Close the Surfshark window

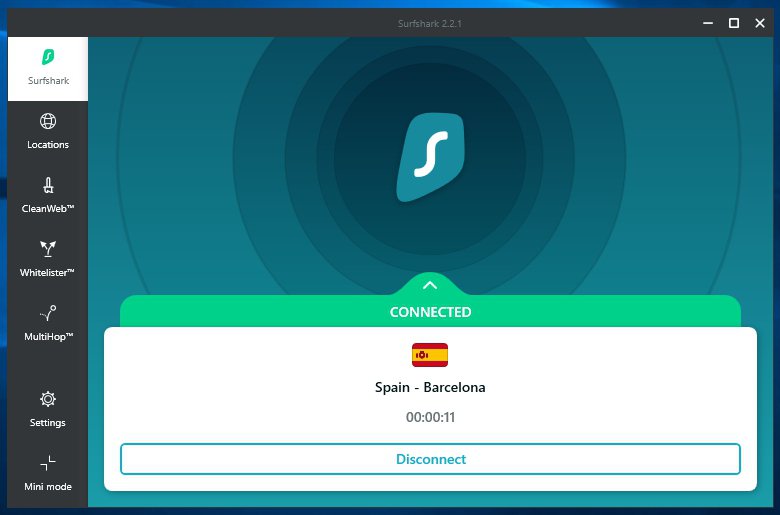point(759,22)
